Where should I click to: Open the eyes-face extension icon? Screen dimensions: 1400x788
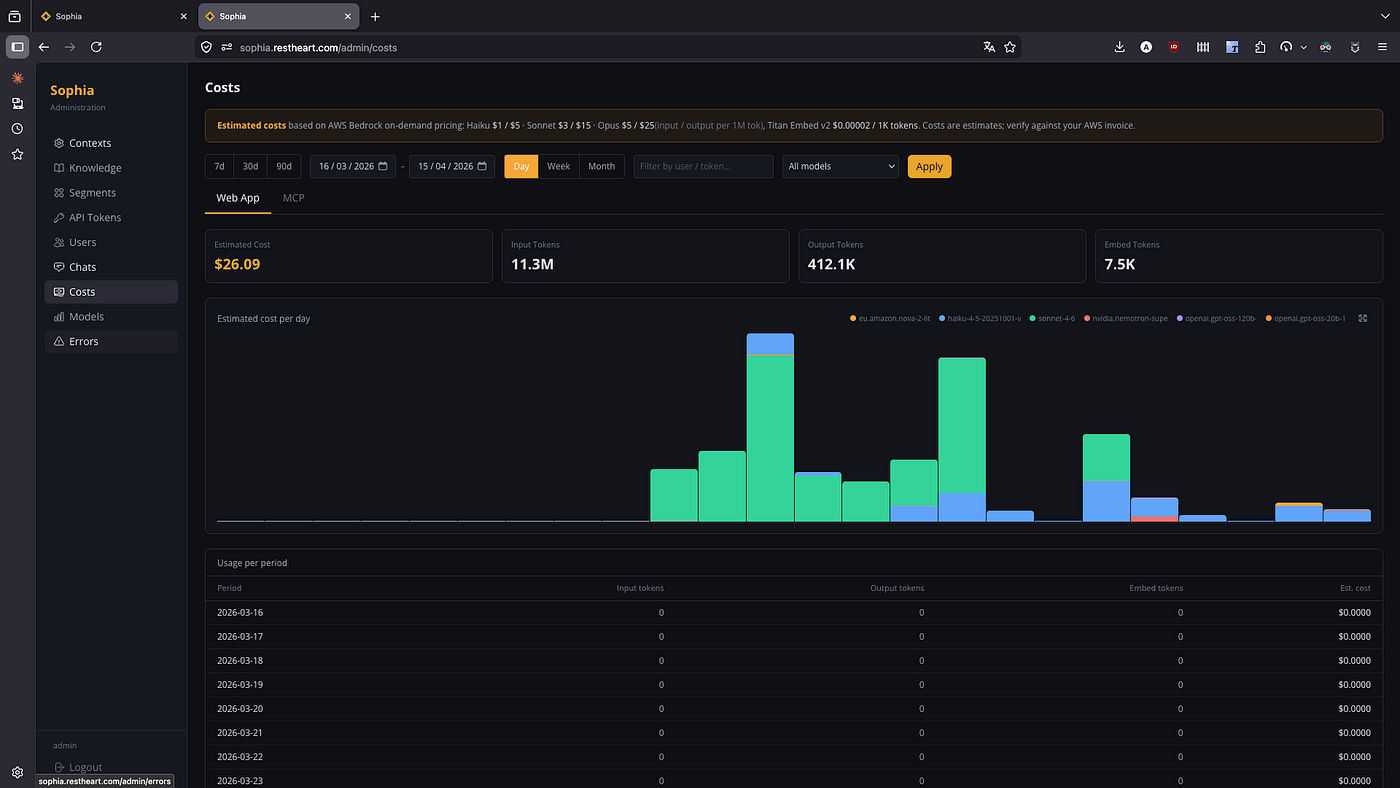pyautogui.click(x=1326, y=47)
